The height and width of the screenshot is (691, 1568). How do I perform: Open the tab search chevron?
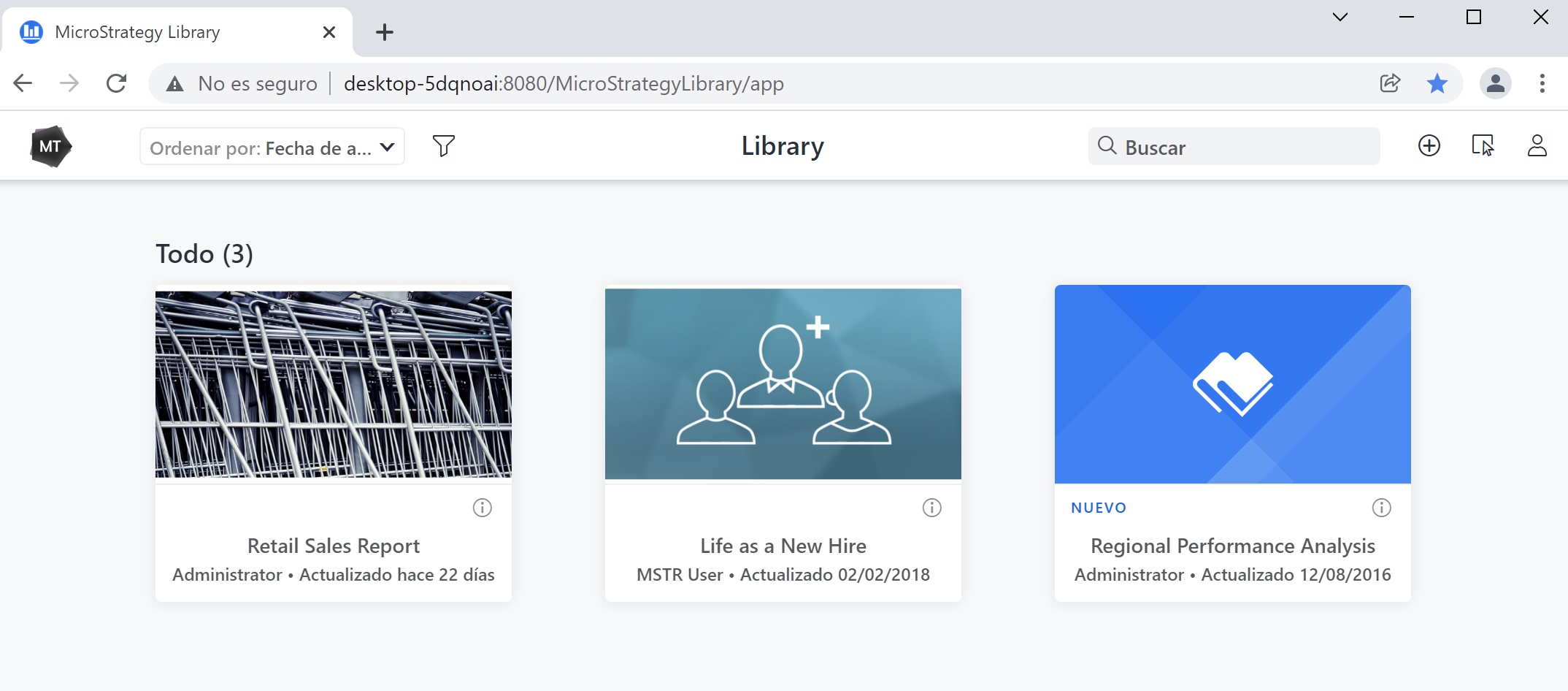pyautogui.click(x=1340, y=17)
